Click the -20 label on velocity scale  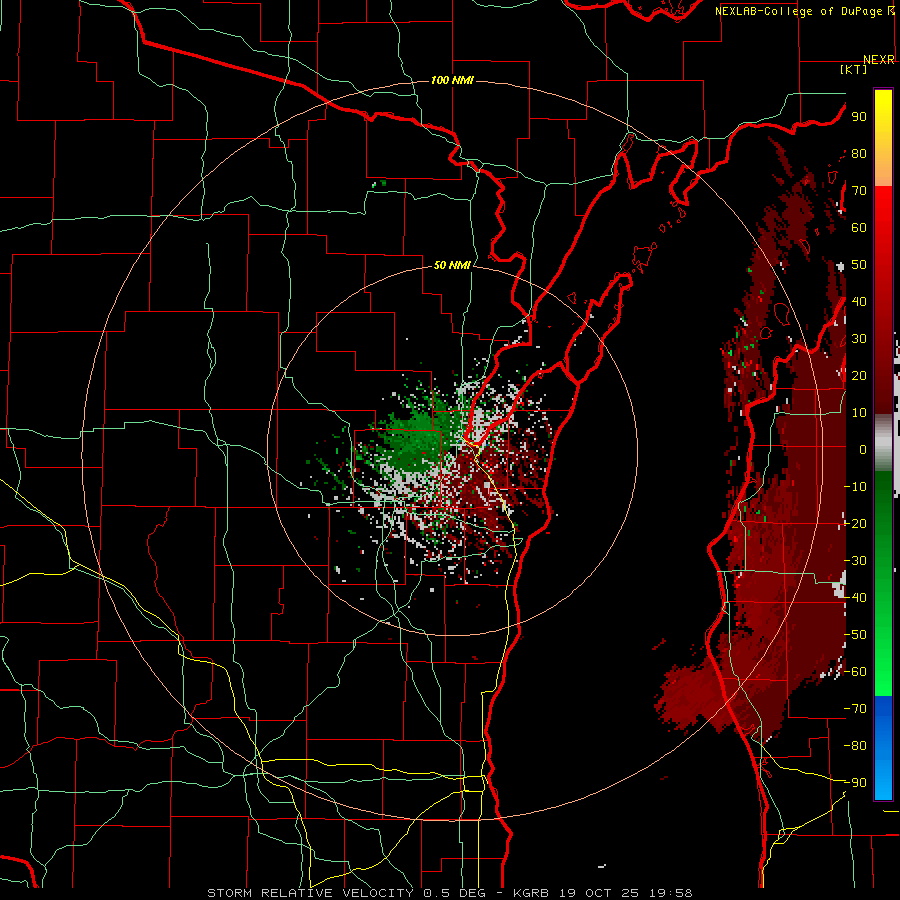pyautogui.click(x=855, y=523)
